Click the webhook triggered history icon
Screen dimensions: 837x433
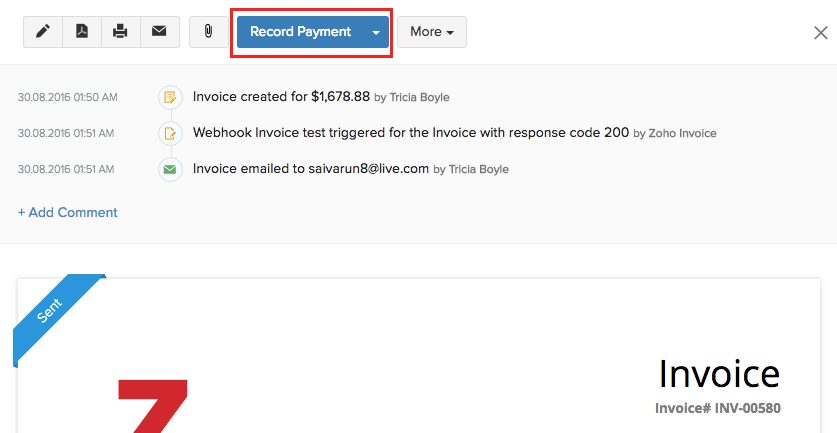tap(170, 133)
